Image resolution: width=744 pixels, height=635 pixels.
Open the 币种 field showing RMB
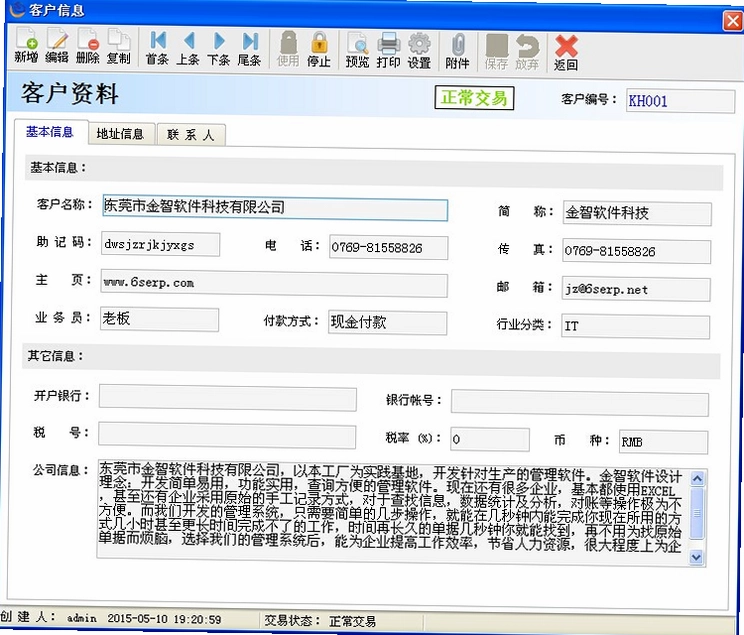click(x=663, y=442)
